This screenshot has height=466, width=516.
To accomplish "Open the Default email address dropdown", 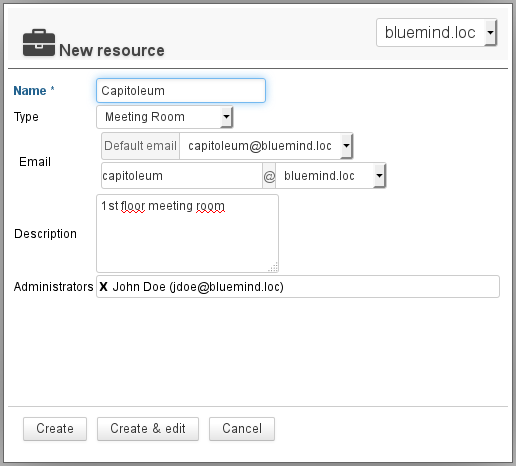I will pos(266,146).
